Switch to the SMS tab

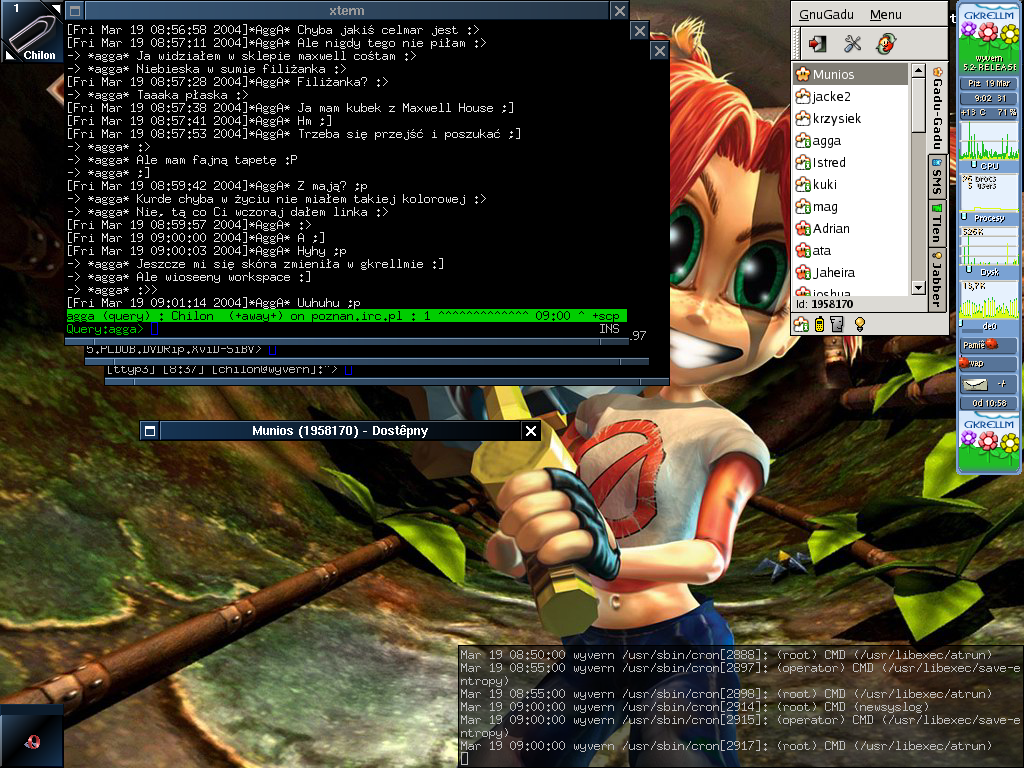[937, 176]
